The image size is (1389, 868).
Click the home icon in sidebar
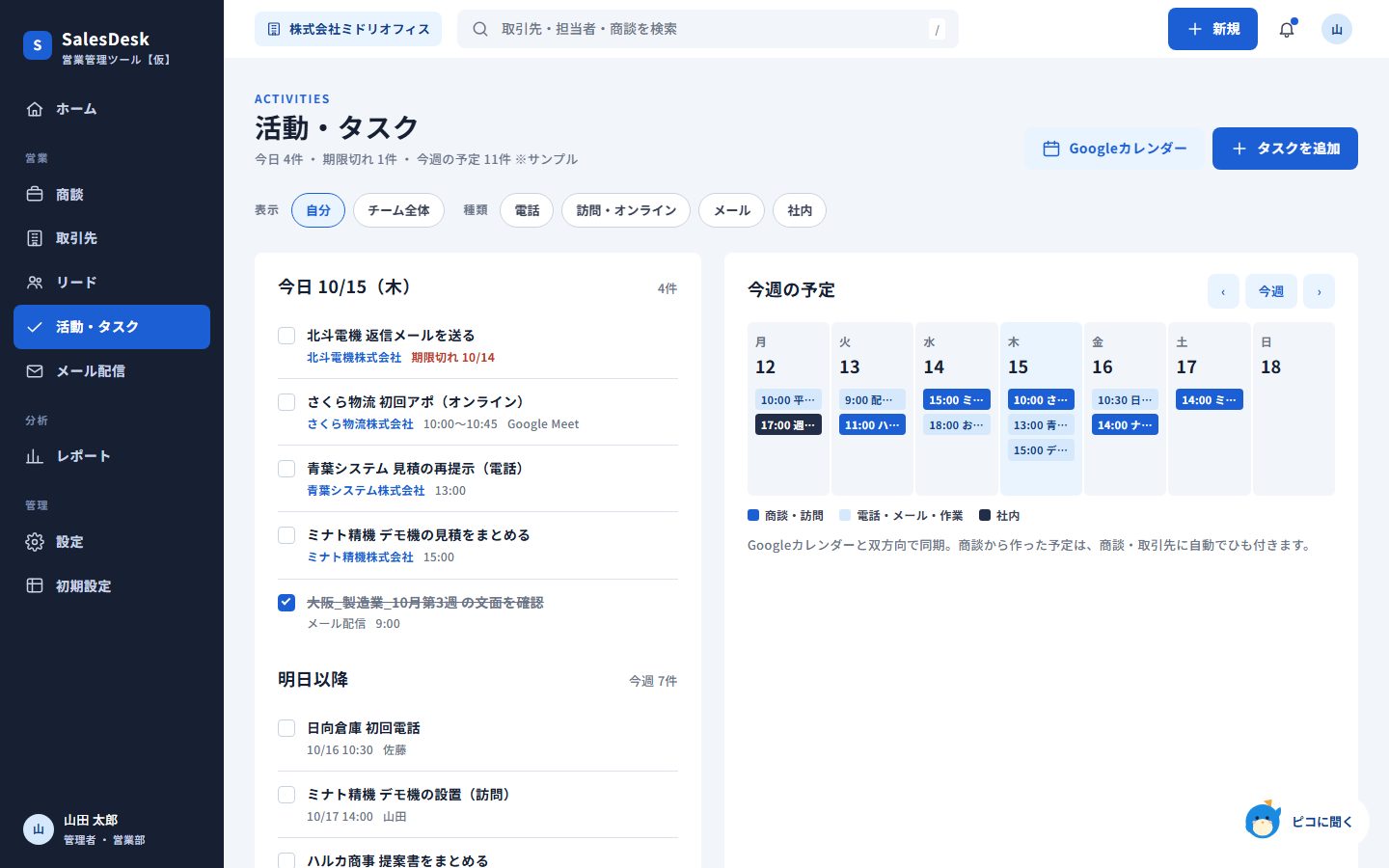coord(35,109)
